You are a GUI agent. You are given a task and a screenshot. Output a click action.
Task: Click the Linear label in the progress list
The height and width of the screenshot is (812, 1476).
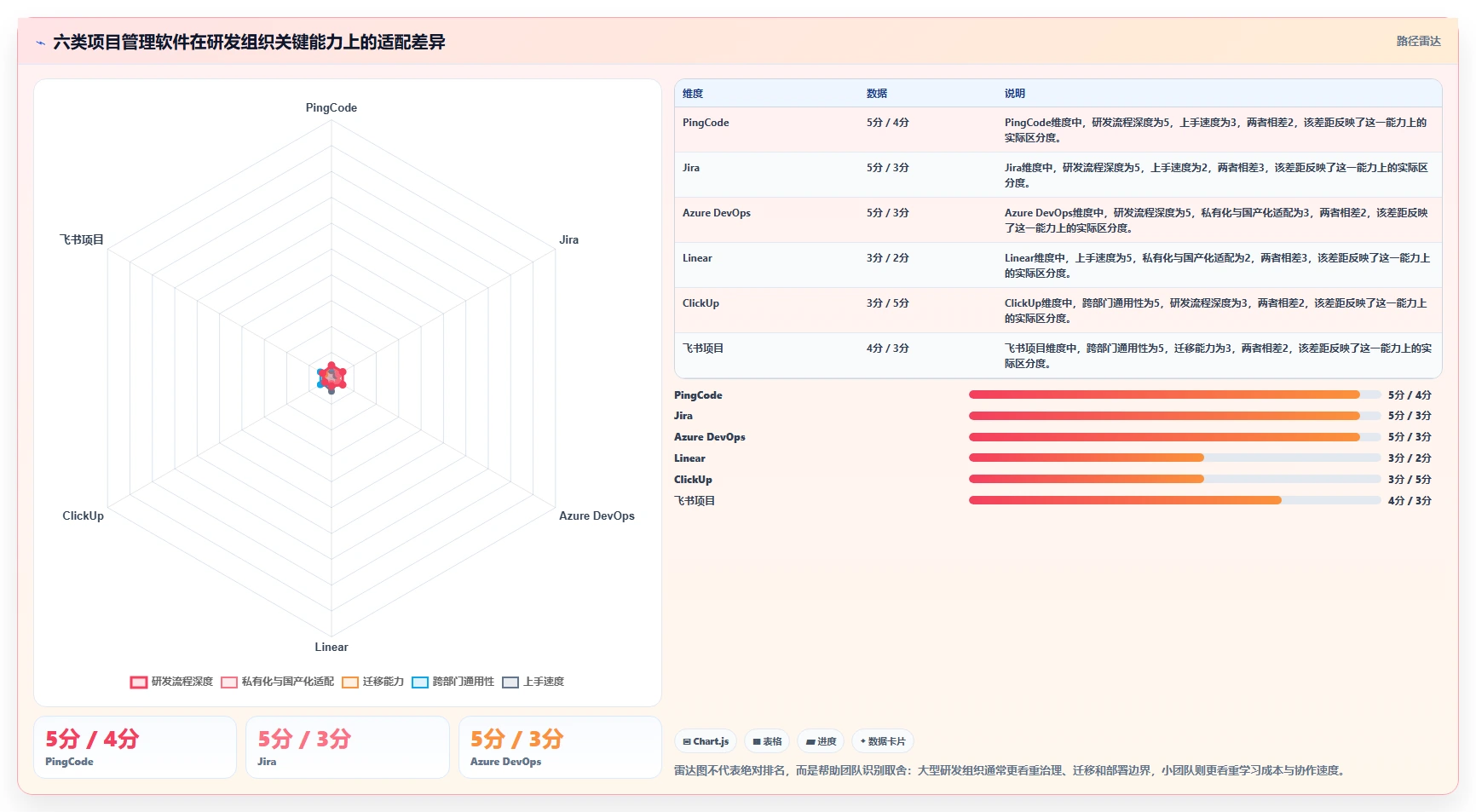(x=689, y=458)
